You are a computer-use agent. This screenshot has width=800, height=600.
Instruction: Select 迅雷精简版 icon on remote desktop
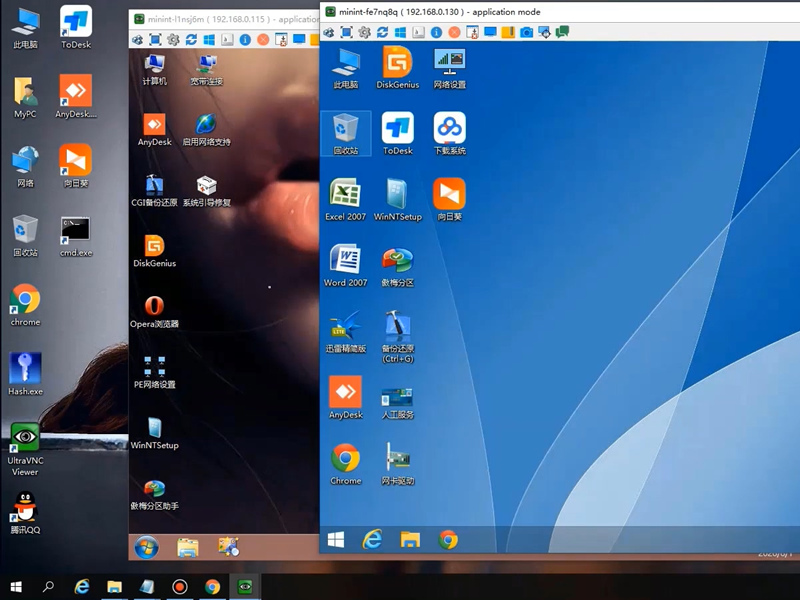345,332
